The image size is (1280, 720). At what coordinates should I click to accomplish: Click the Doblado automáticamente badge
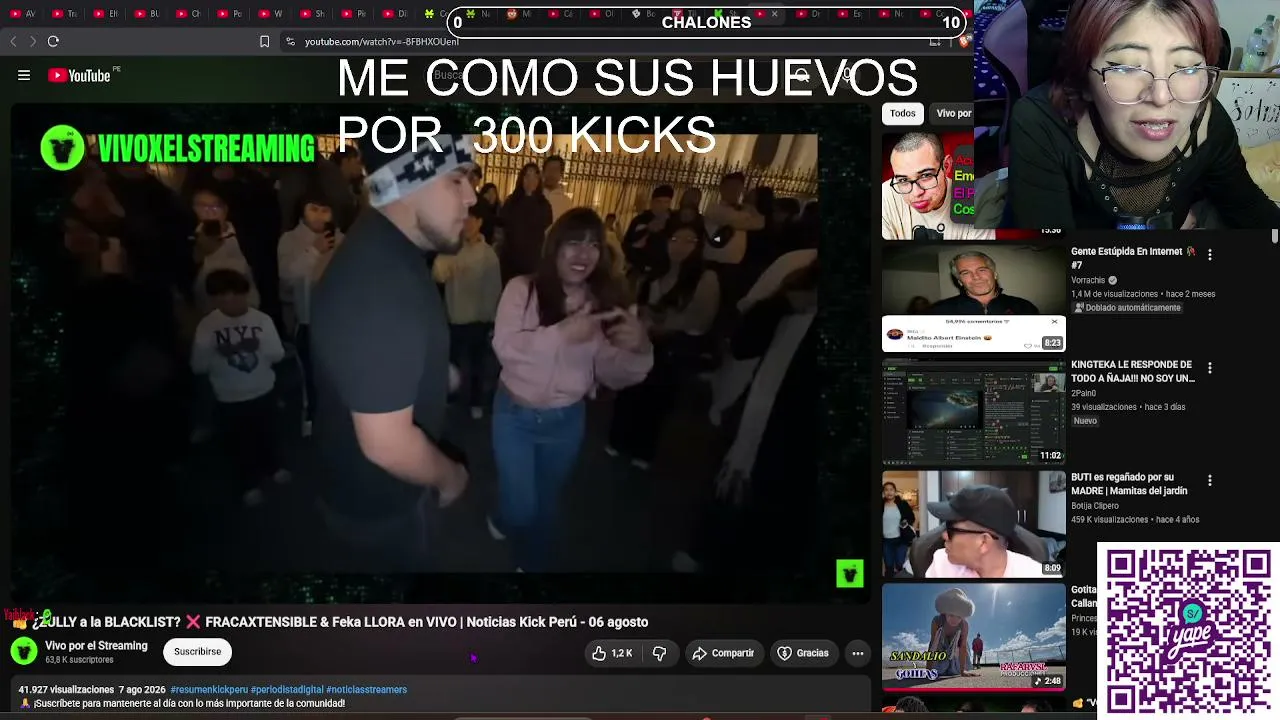point(1127,308)
